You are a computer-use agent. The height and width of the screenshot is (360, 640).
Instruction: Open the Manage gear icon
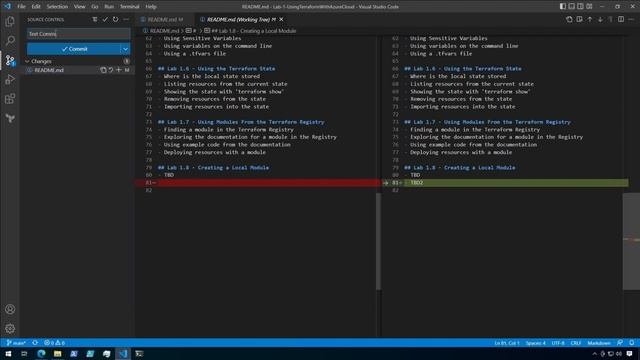[10, 329]
